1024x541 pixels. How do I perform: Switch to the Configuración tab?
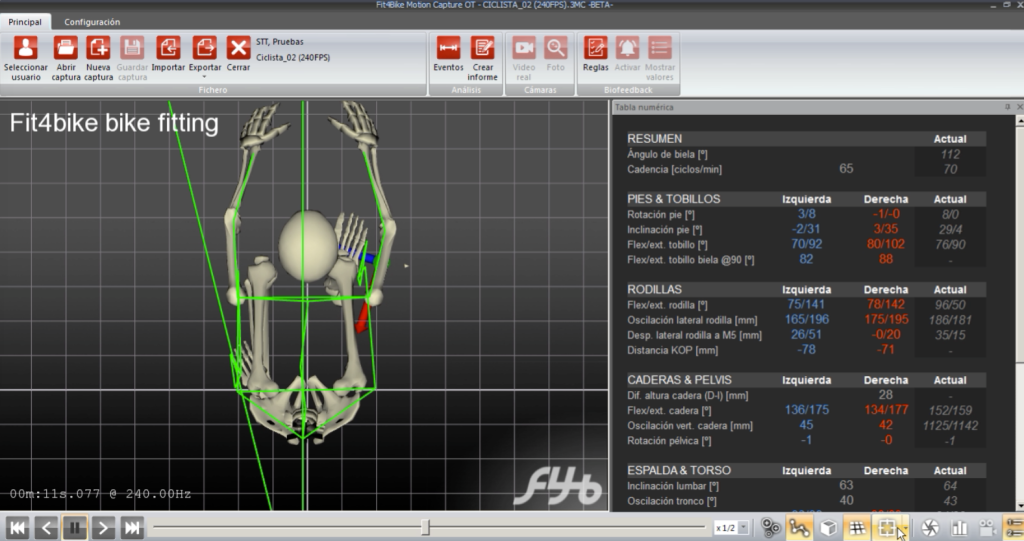tap(92, 22)
